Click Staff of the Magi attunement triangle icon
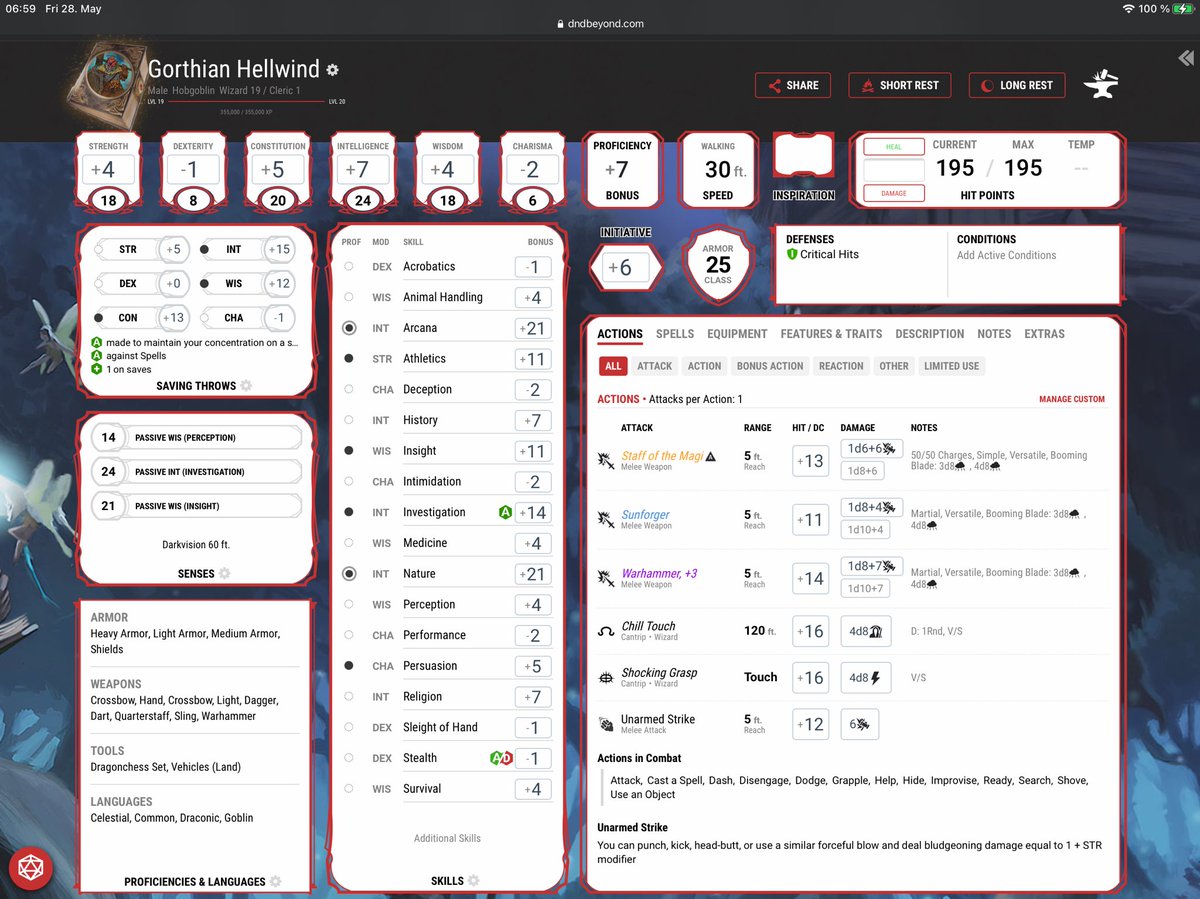Image resolution: width=1200 pixels, height=899 pixels. point(711,456)
